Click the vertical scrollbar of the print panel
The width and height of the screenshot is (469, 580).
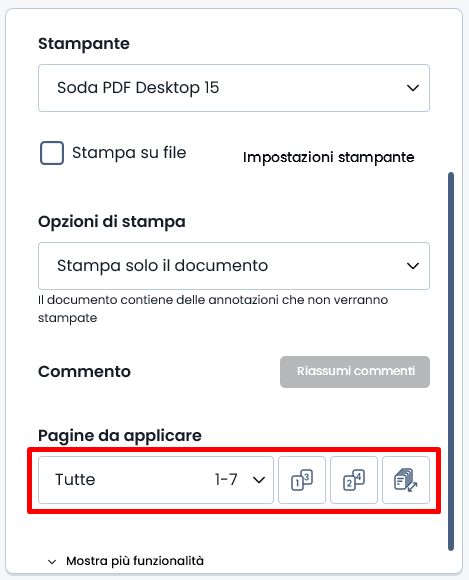click(451, 361)
